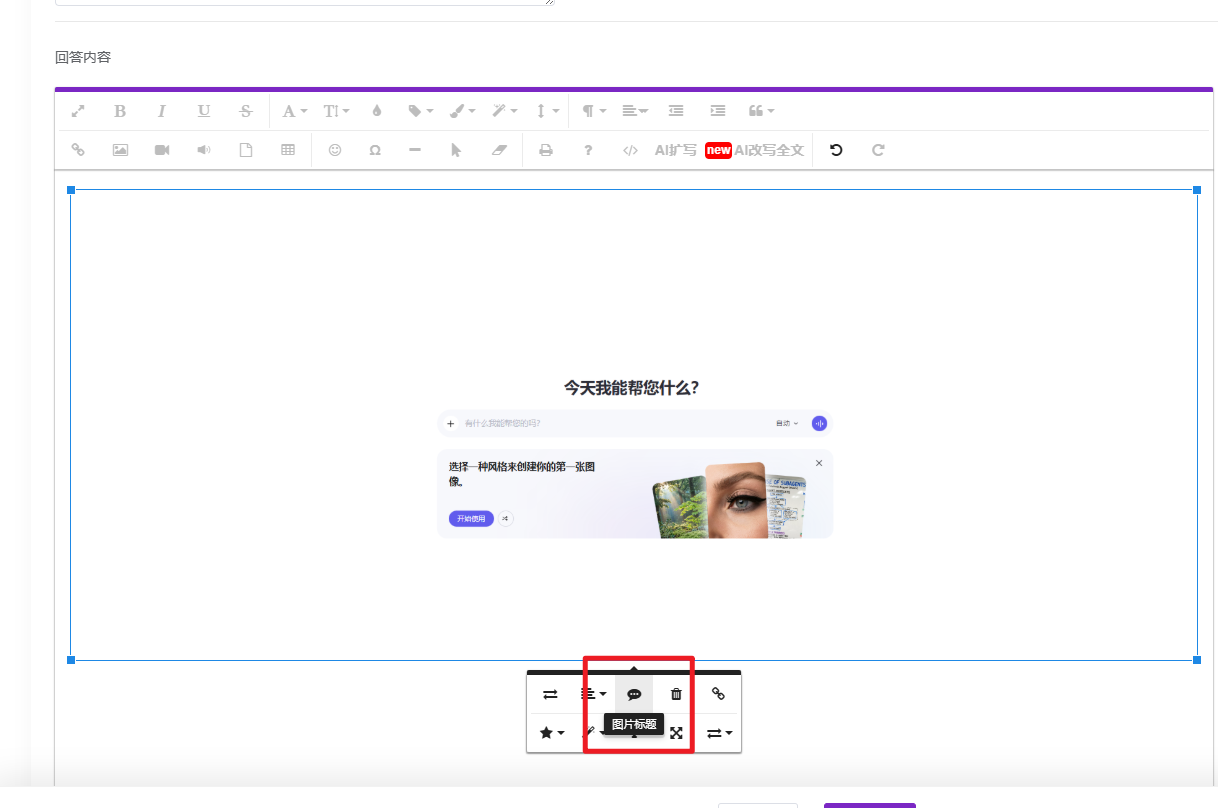Viewport: 1218px width, 808px height.
Task: Click the AI扩写 button
Action: (x=675, y=150)
